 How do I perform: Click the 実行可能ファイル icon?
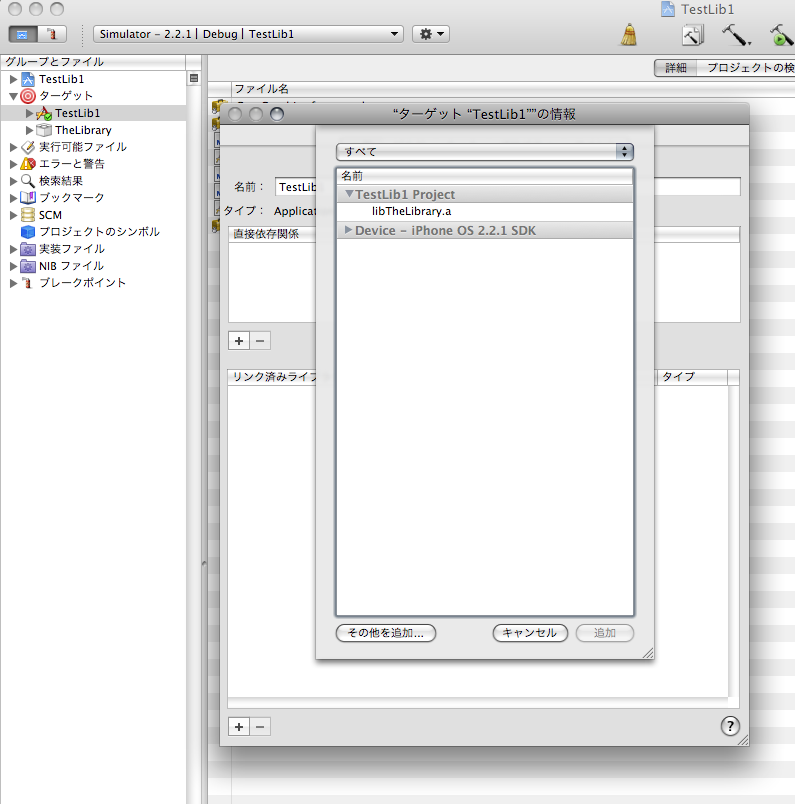(28, 147)
